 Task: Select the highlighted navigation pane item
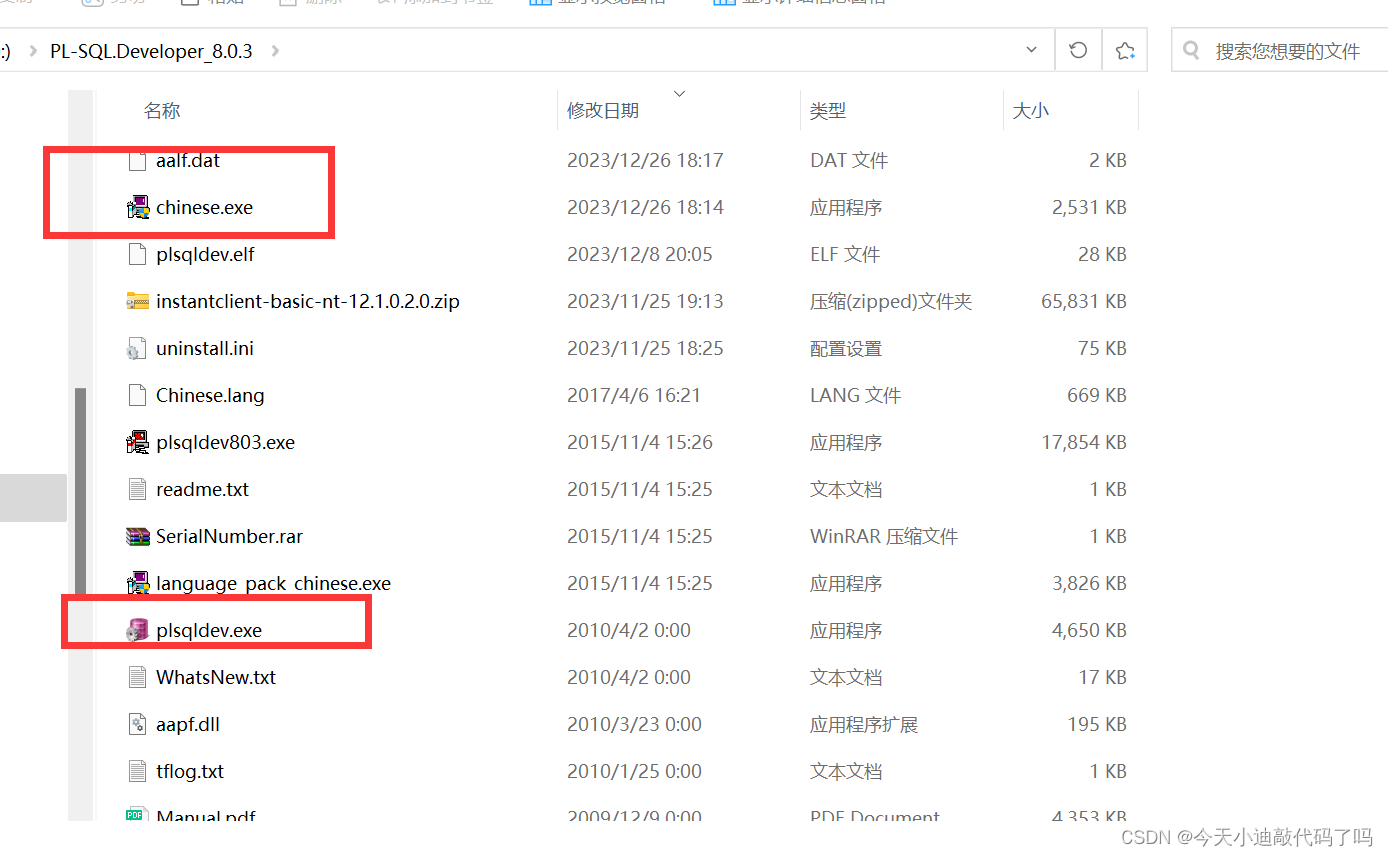[x=33, y=498]
